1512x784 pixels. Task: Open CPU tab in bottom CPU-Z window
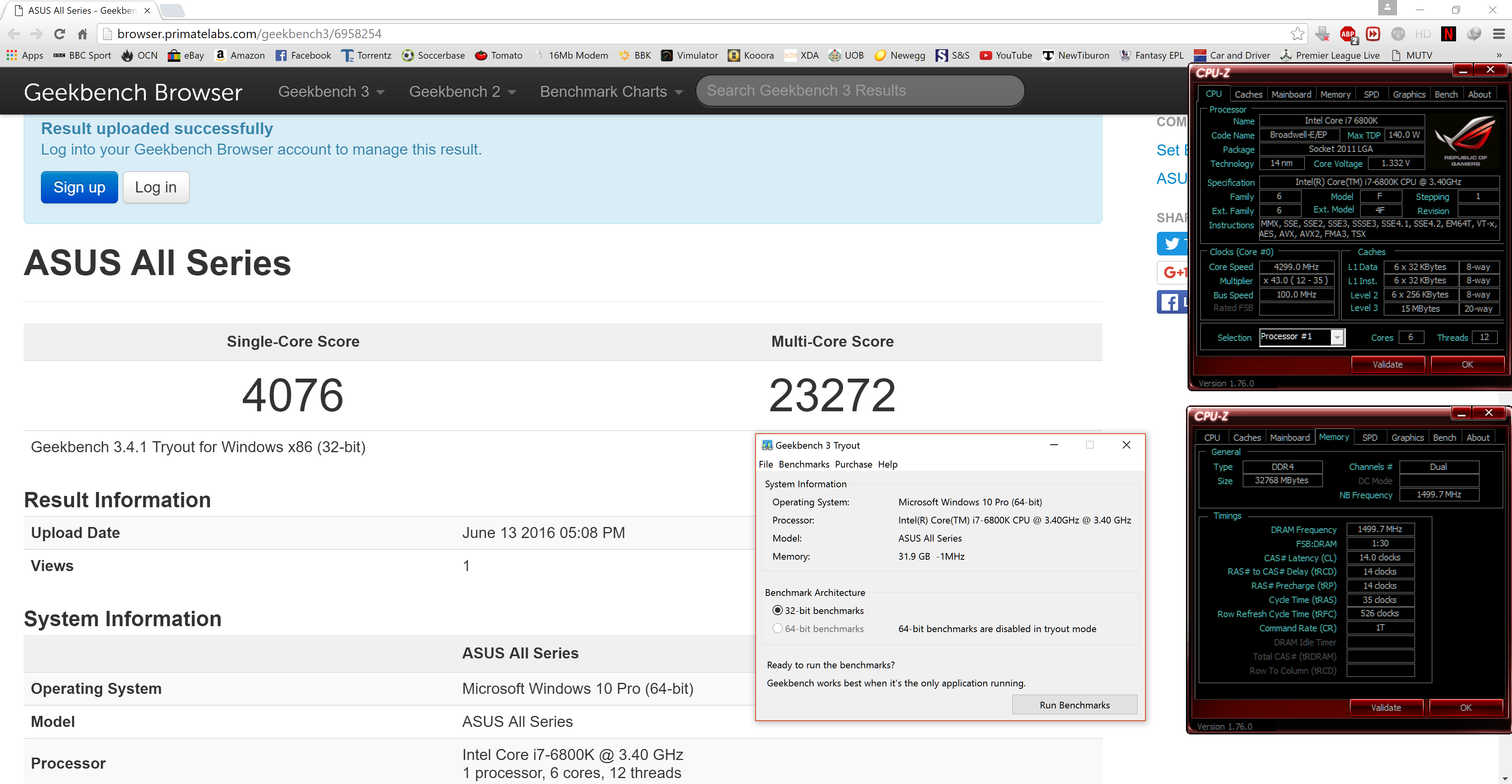[x=1212, y=438]
